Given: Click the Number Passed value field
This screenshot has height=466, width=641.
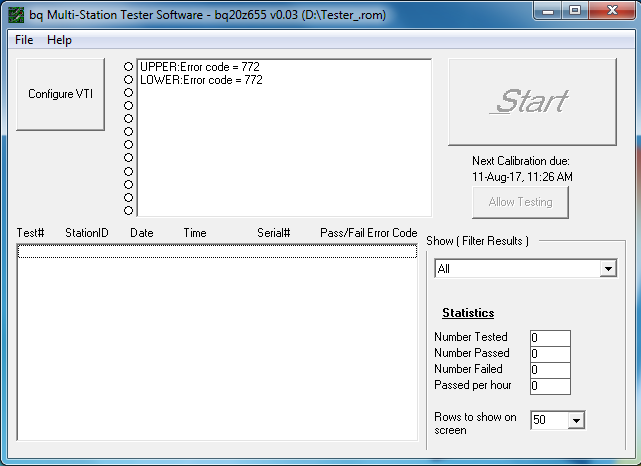Looking at the screenshot, I should (x=550, y=354).
